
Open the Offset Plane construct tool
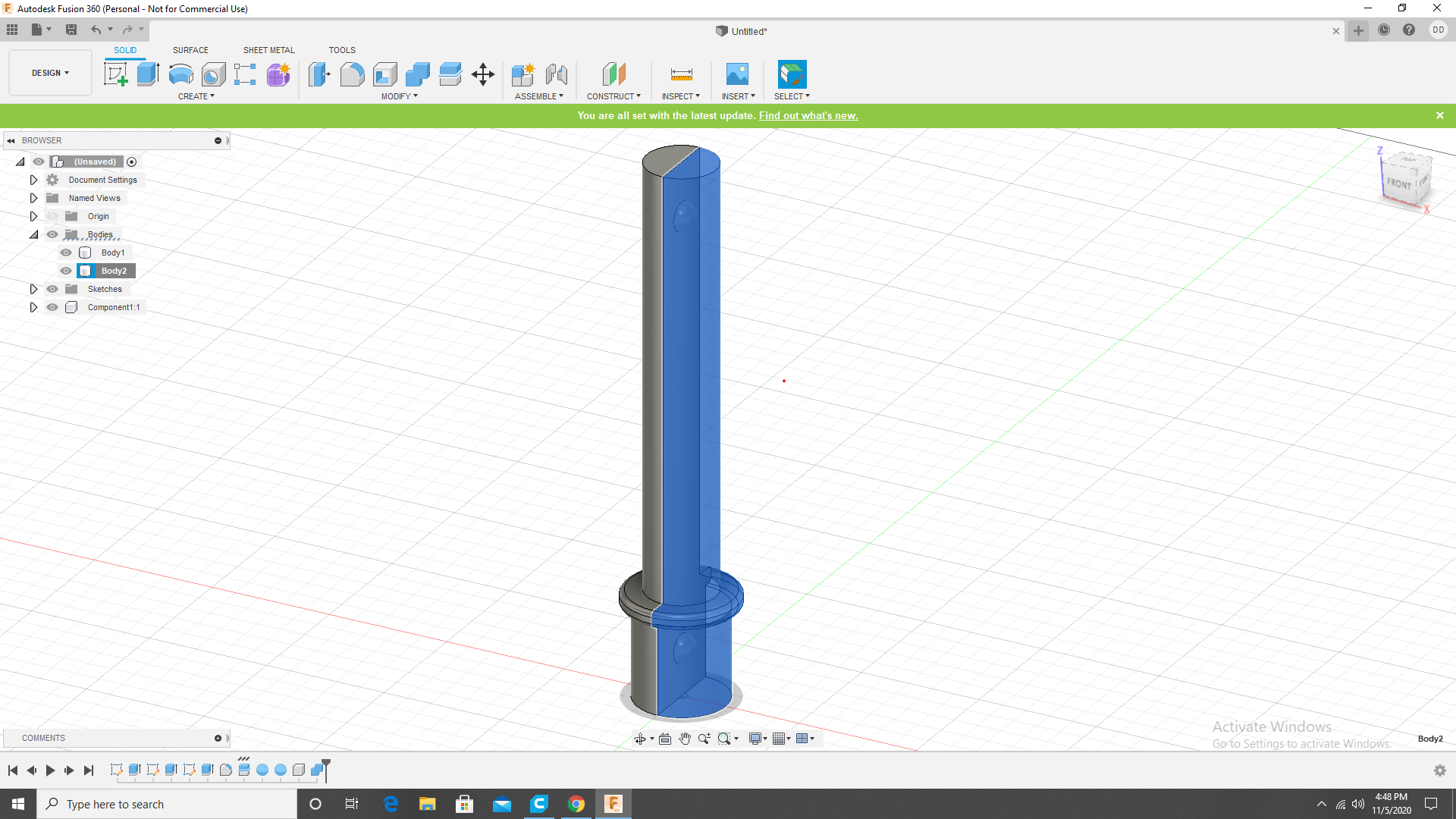point(613,74)
